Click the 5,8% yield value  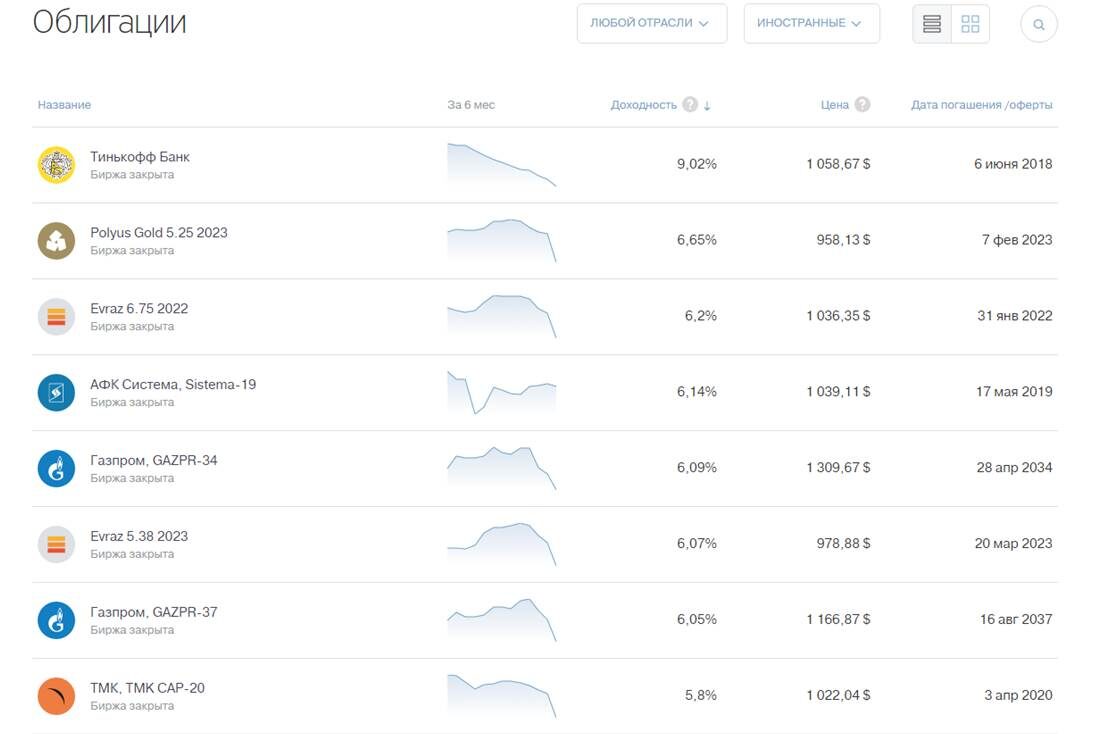pos(700,695)
